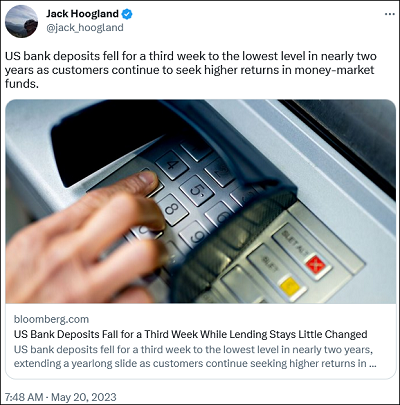
Task: Open the @jack_hoogland handle link
Action: pos(85,28)
